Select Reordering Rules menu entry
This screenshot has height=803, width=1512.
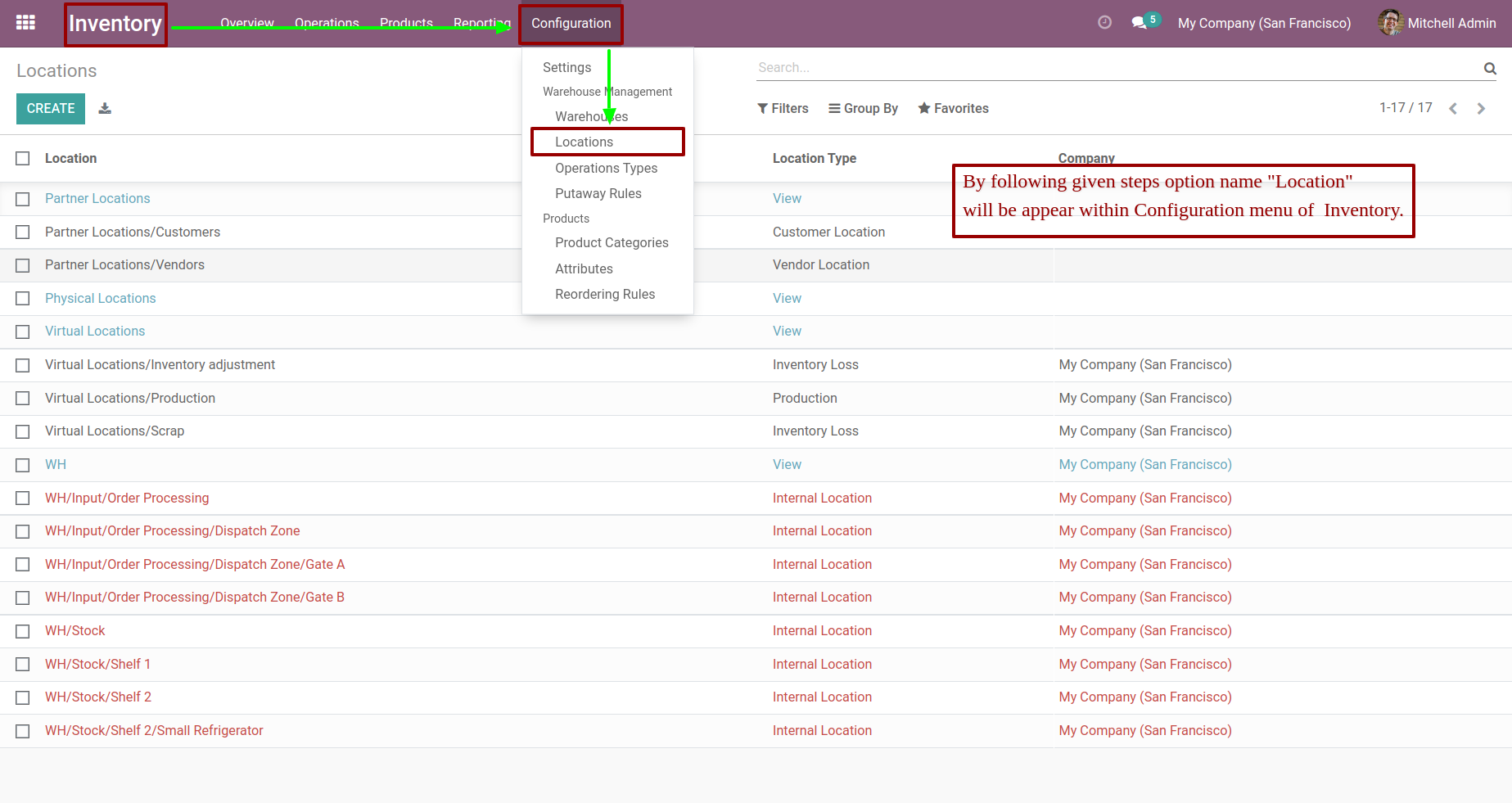click(605, 294)
